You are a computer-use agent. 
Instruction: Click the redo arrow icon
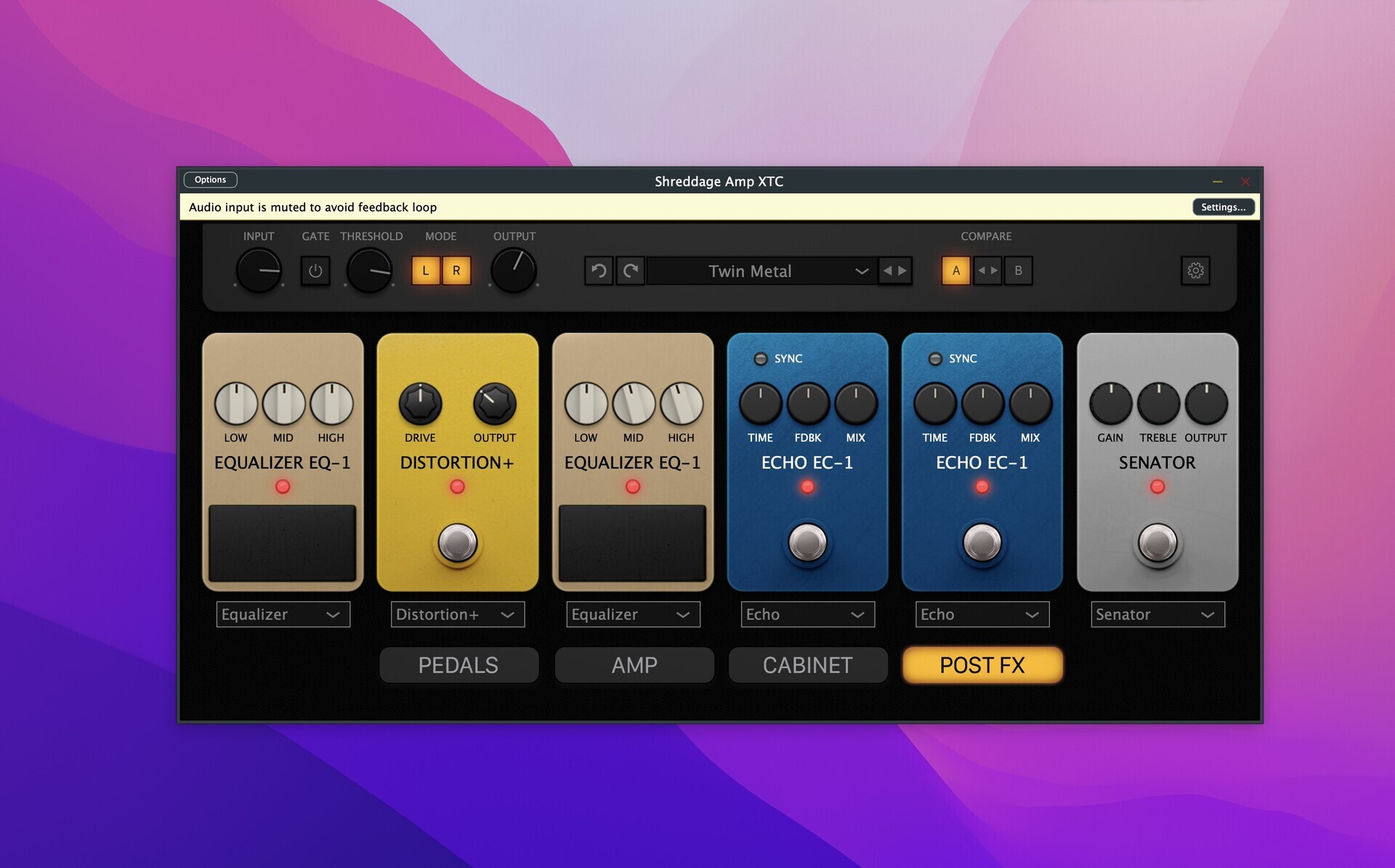click(x=631, y=271)
